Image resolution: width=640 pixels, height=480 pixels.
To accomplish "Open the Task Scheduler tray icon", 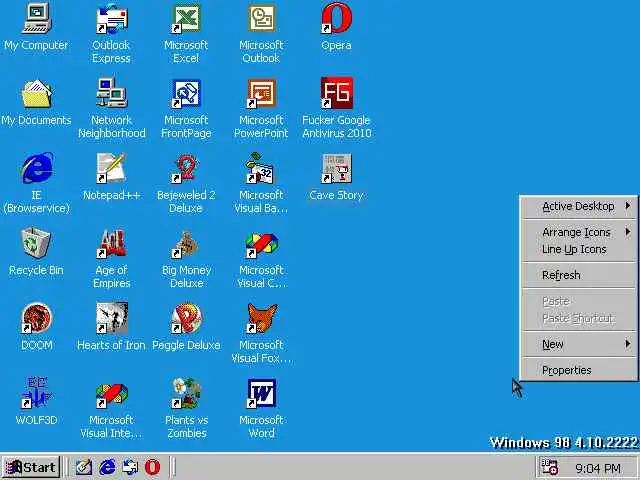I will click(549, 467).
